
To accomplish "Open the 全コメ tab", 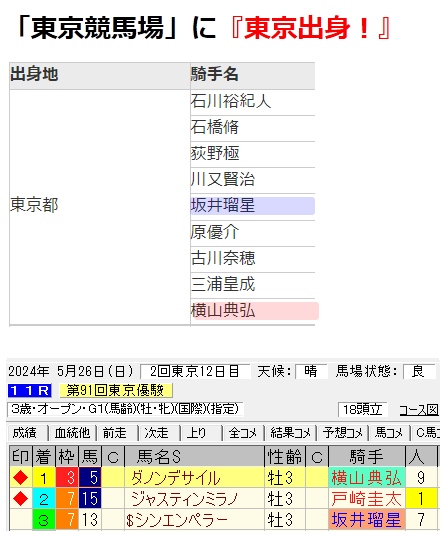I will tap(243, 433).
